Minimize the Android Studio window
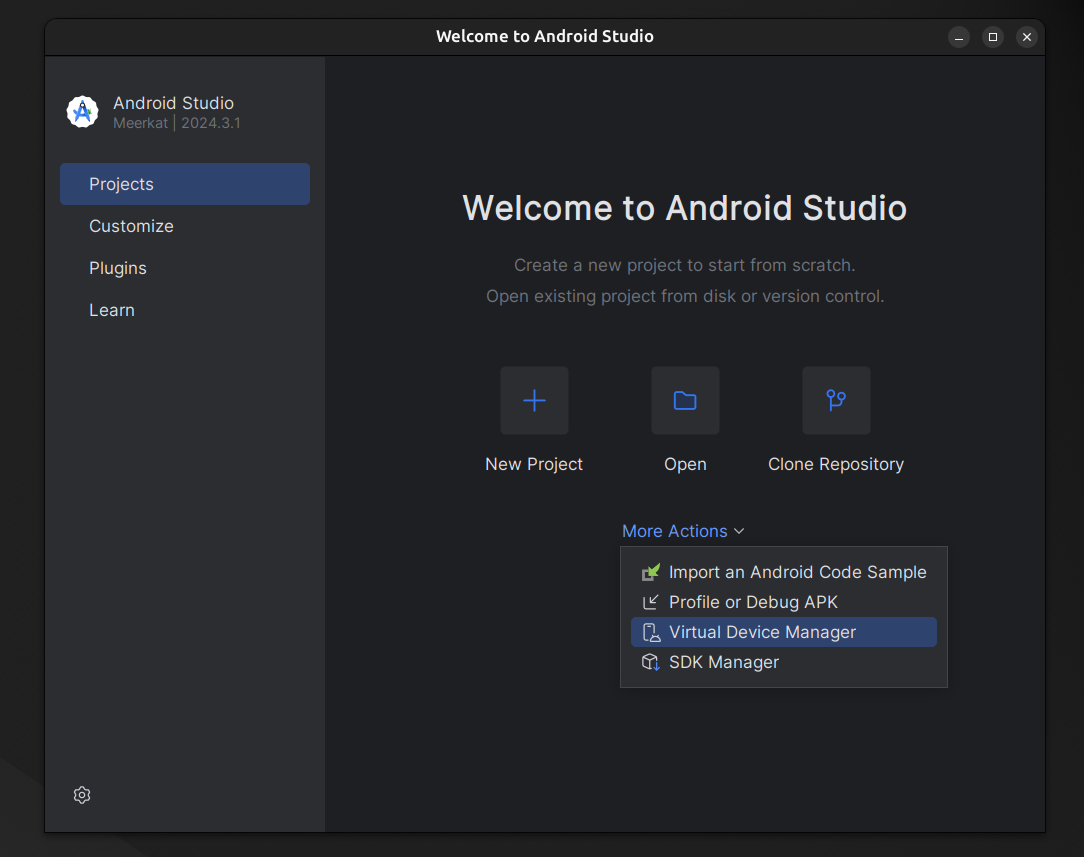1084x857 pixels. pyautogui.click(x=959, y=37)
